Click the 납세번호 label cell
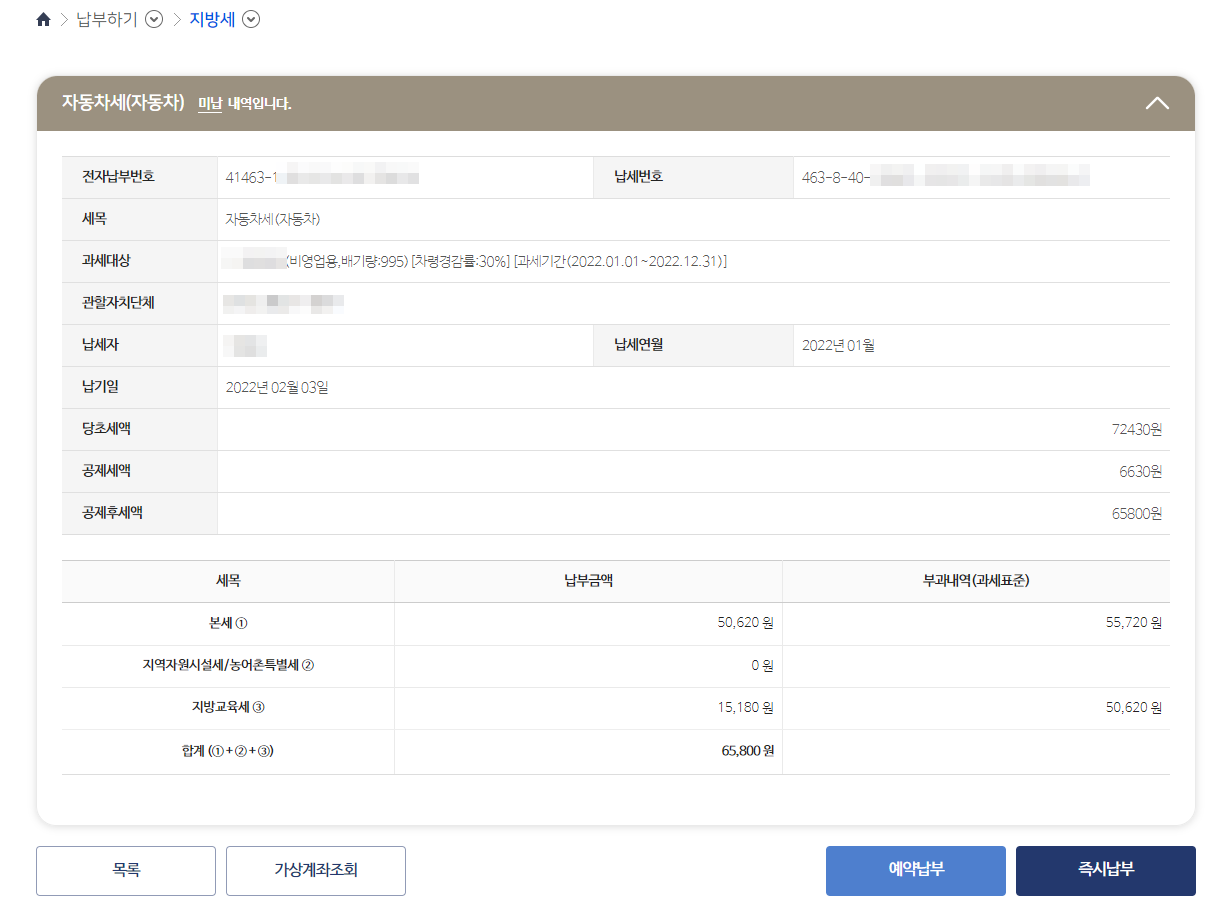This screenshot has width=1207, height=907. 694,178
